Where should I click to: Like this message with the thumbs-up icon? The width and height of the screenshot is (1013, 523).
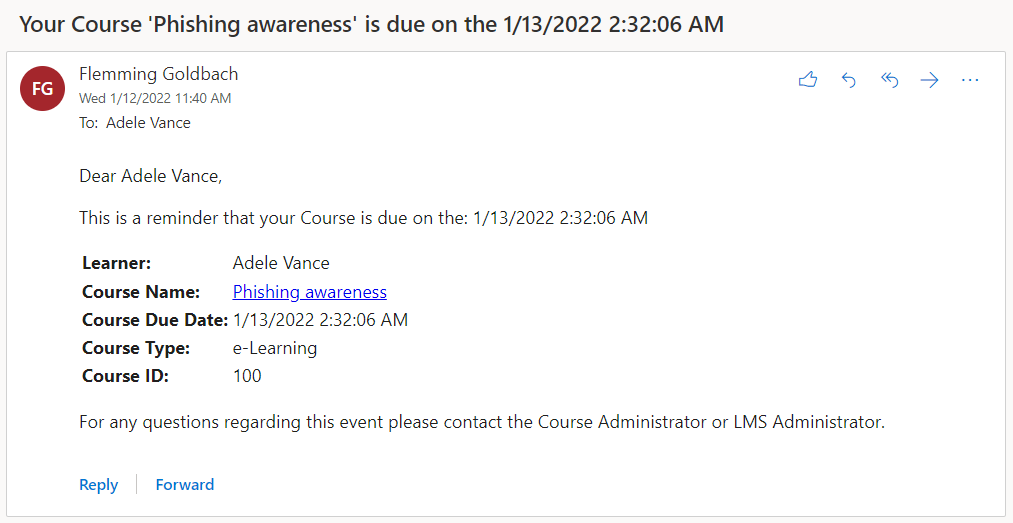point(808,80)
